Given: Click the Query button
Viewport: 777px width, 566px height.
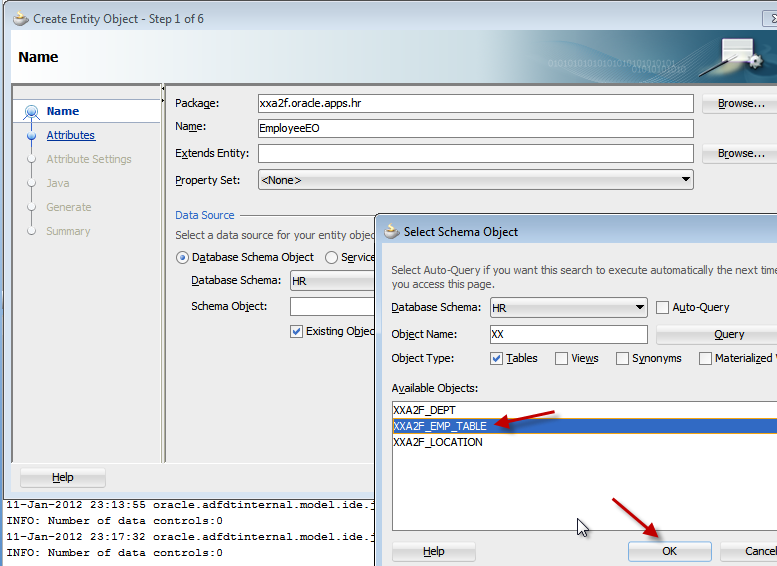Looking at the screenshot, I should coord(717,335).
